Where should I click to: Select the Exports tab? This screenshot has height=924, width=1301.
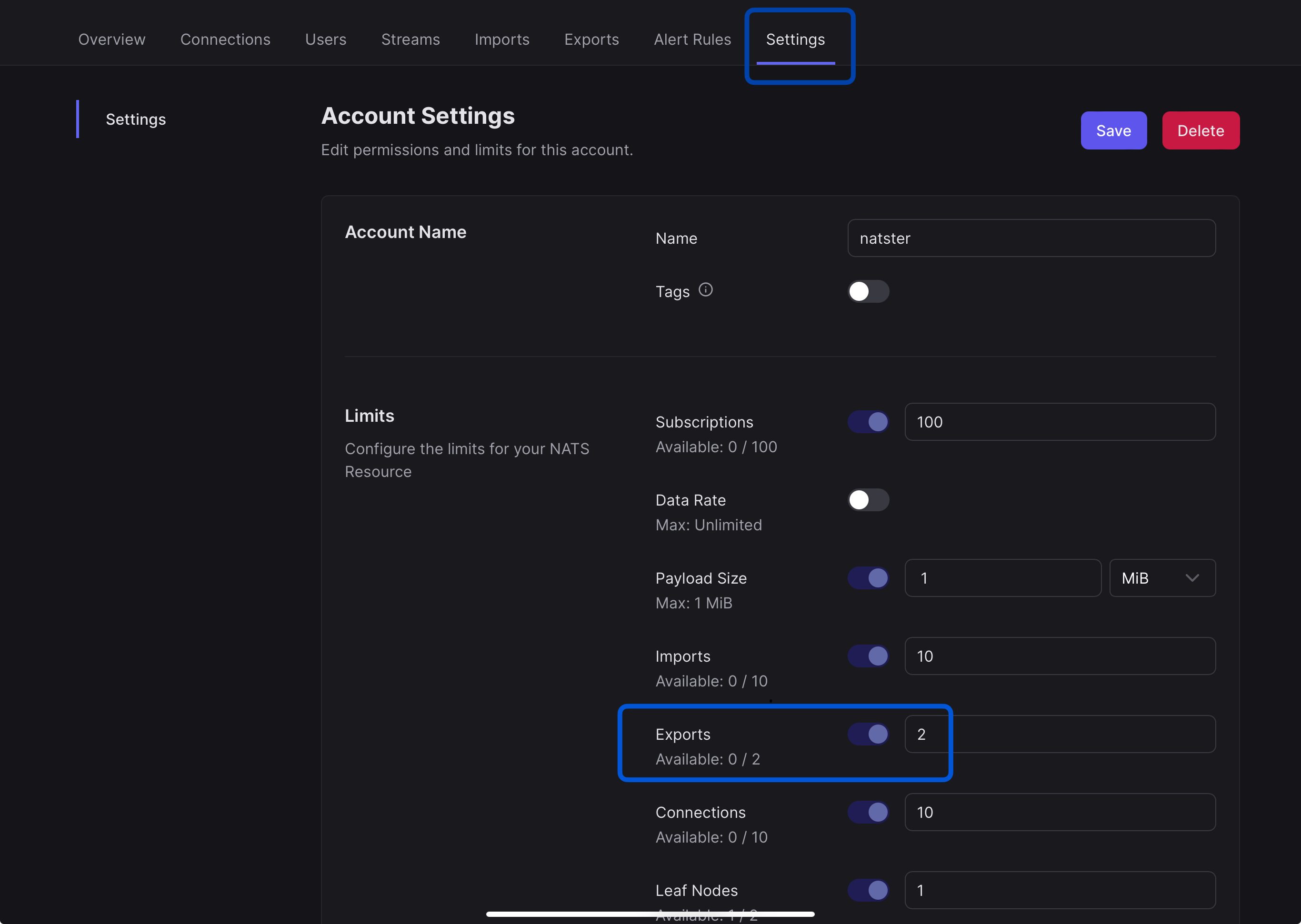tap(591, 39)
